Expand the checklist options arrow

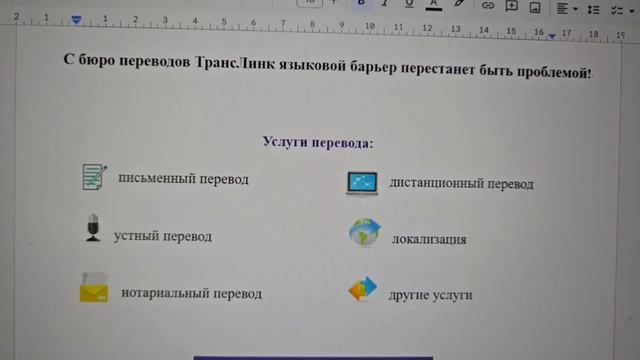click(632, 11)
